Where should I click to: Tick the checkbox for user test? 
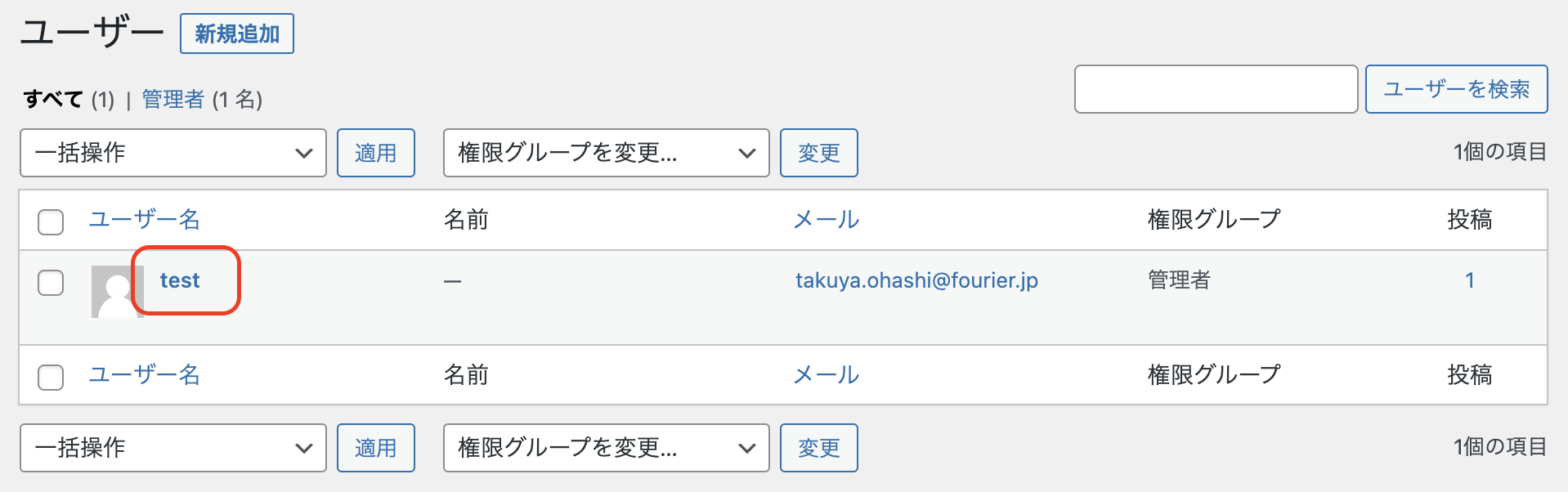tap(51, 283)
